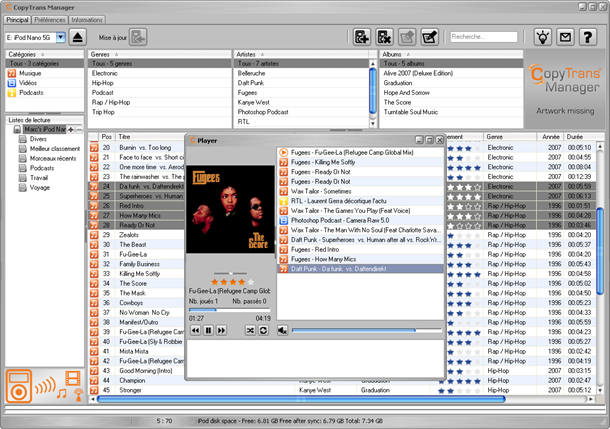Open help with the question mark icon

click(588, 37)
